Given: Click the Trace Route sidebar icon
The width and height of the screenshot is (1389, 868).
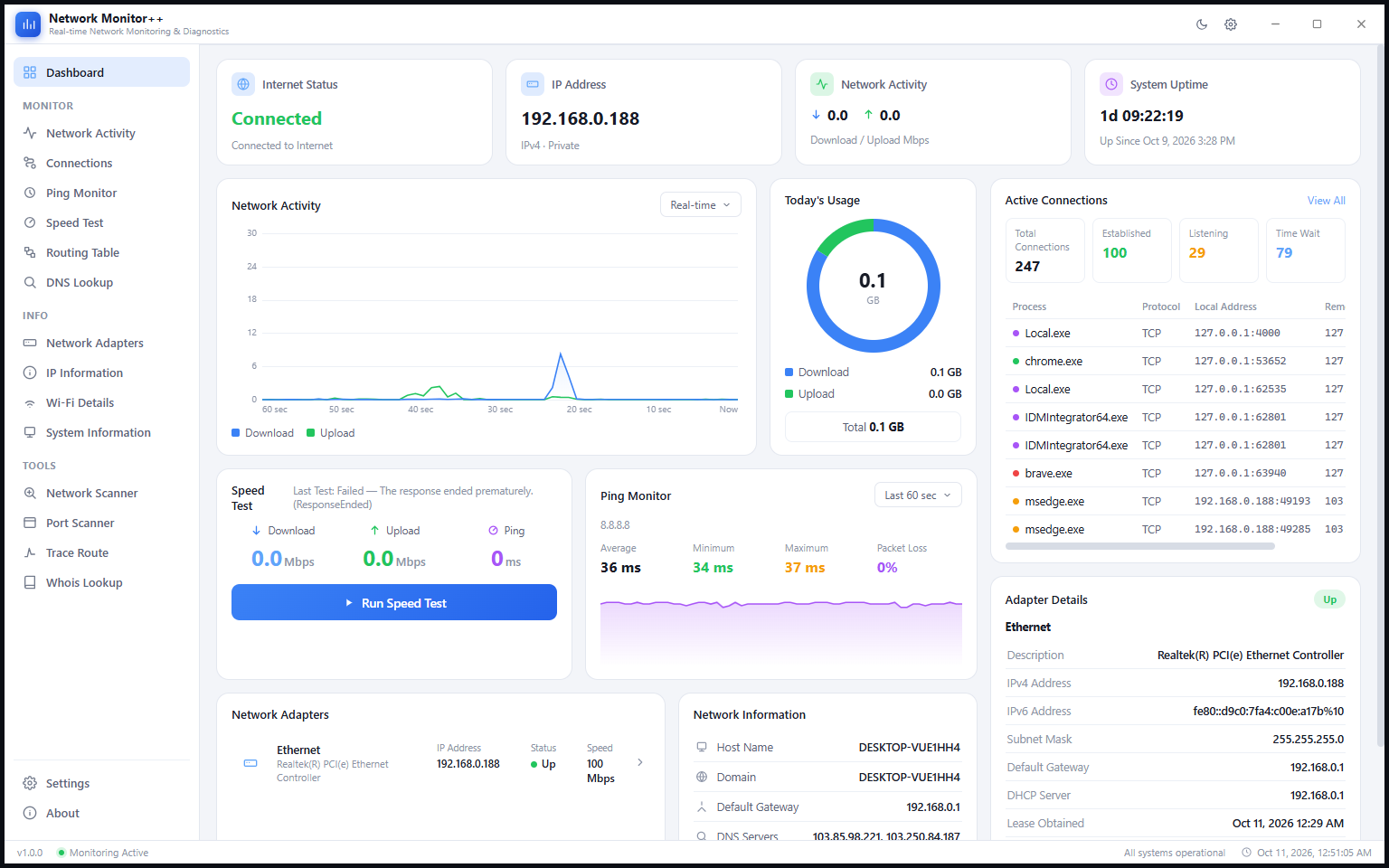Looking at the screenshot, I should tap(30, 552).
